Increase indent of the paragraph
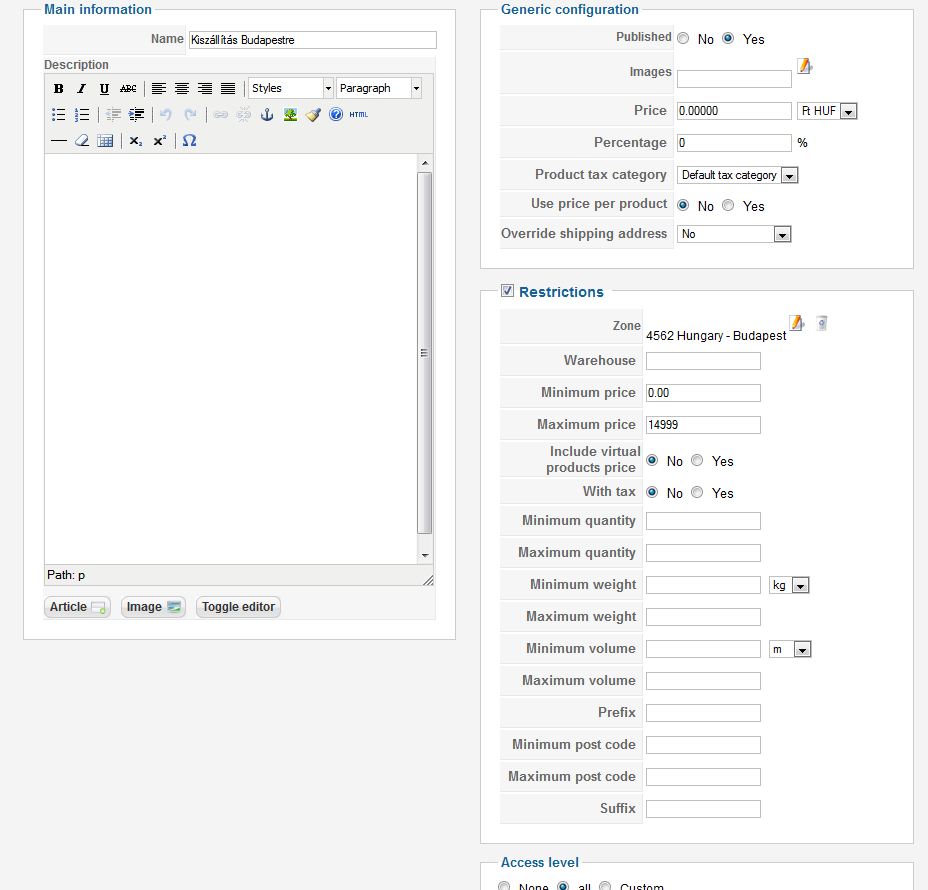Image resolution: width=928 pixels, height=890 pixels. point(136,115)
